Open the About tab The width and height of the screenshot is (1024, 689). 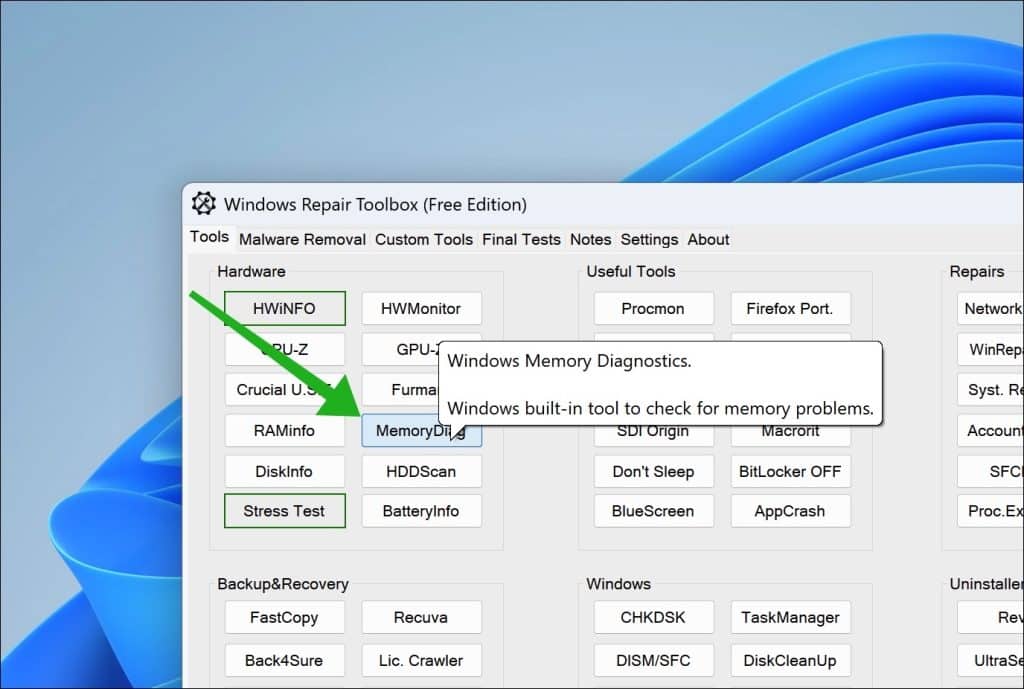708,239
